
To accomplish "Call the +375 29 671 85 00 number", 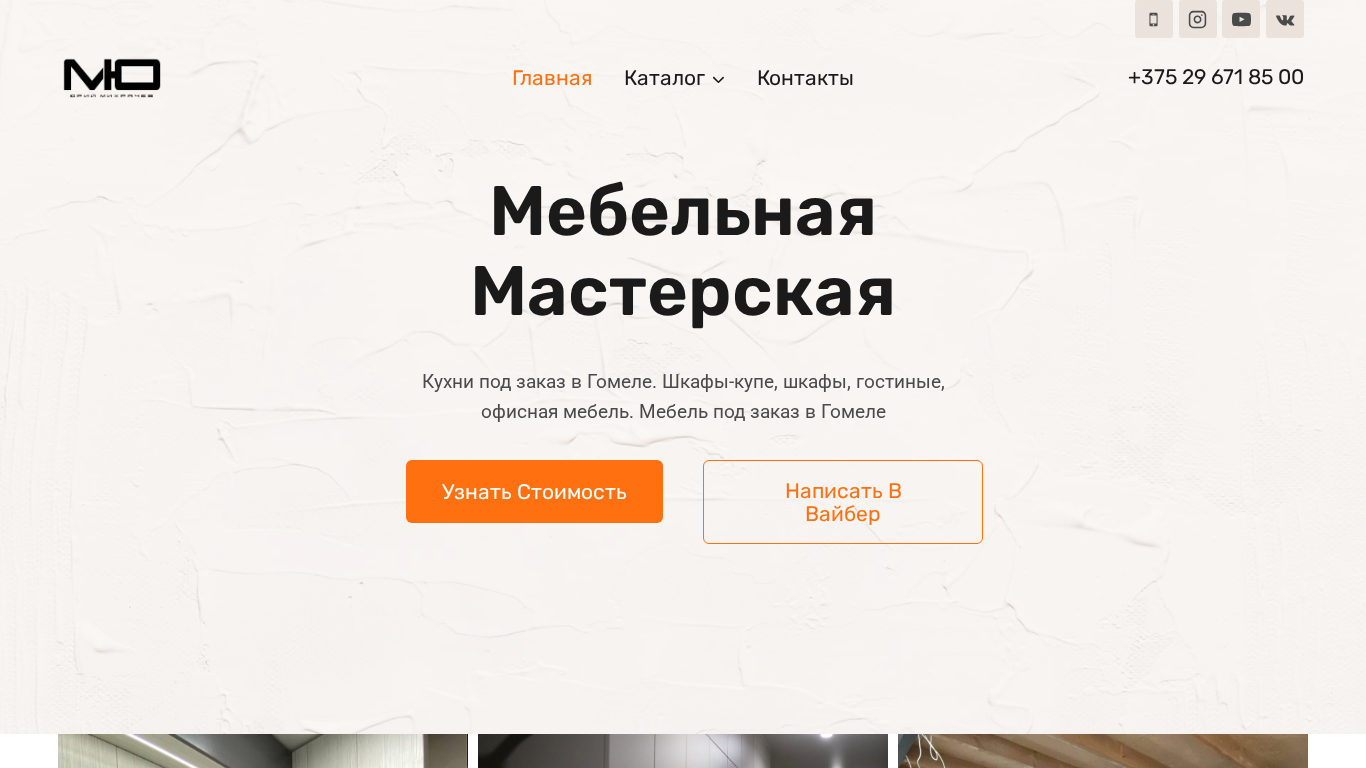I will click(x=1216, y=77).
